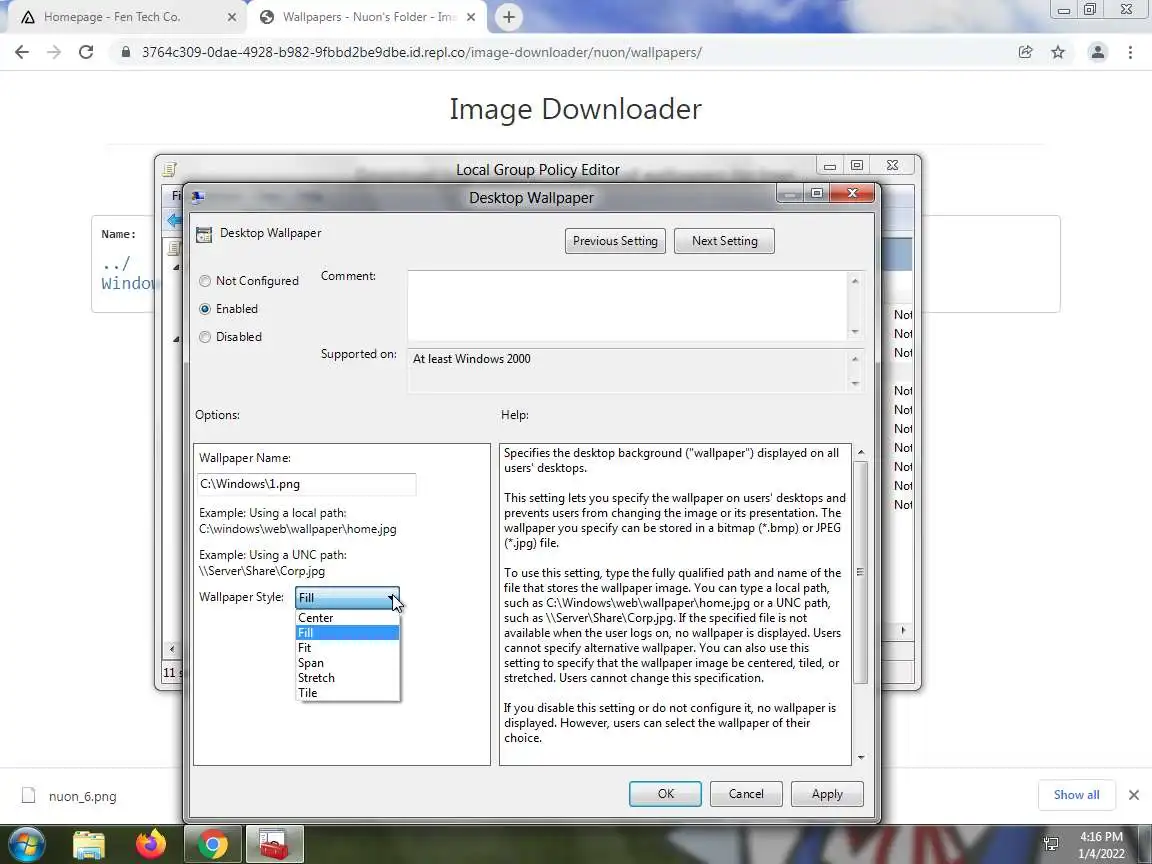This screenshot has height=864, width=1152.
Task: Click the system tray network icon
Action: pos(1051,844)
